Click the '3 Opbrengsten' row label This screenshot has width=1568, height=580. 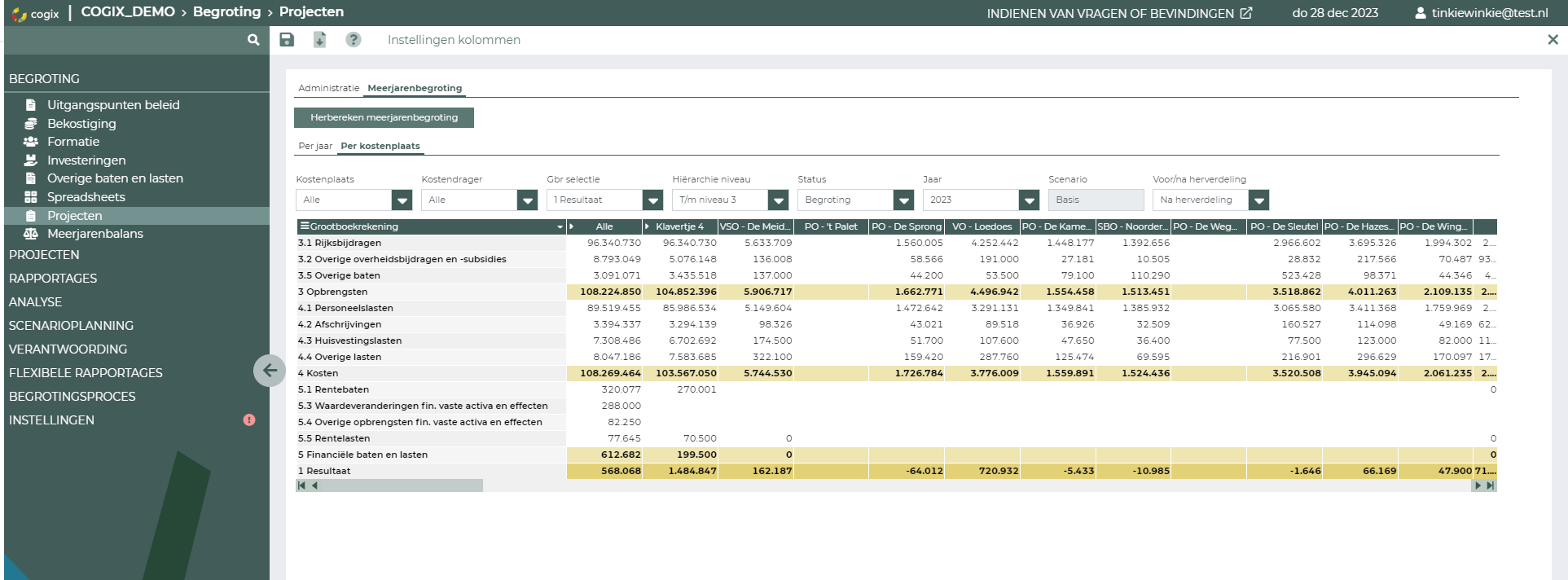(332, 292)
